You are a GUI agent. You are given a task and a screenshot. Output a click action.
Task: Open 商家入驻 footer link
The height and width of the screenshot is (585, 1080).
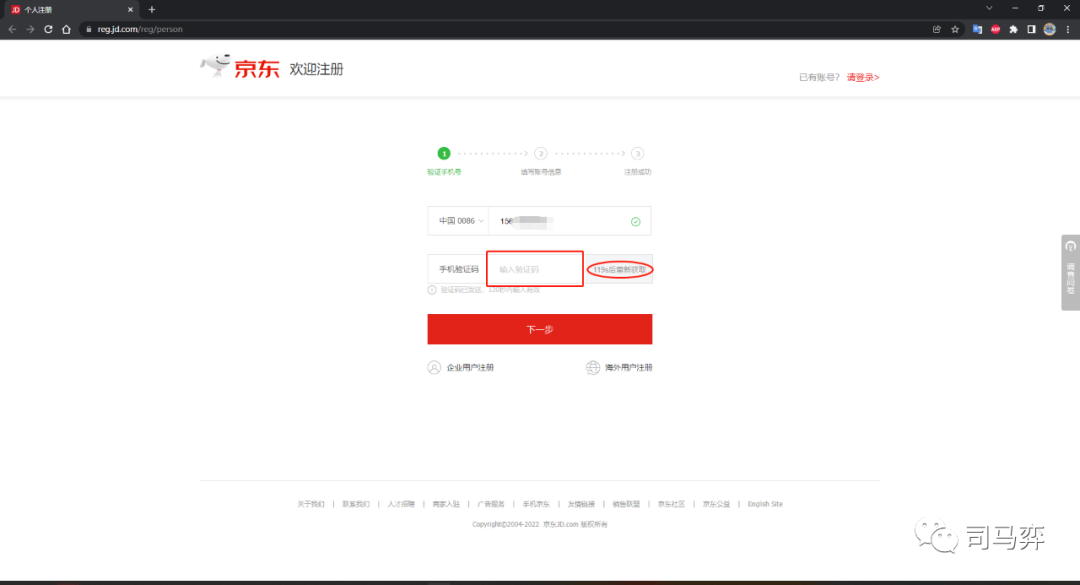(446, 504)
